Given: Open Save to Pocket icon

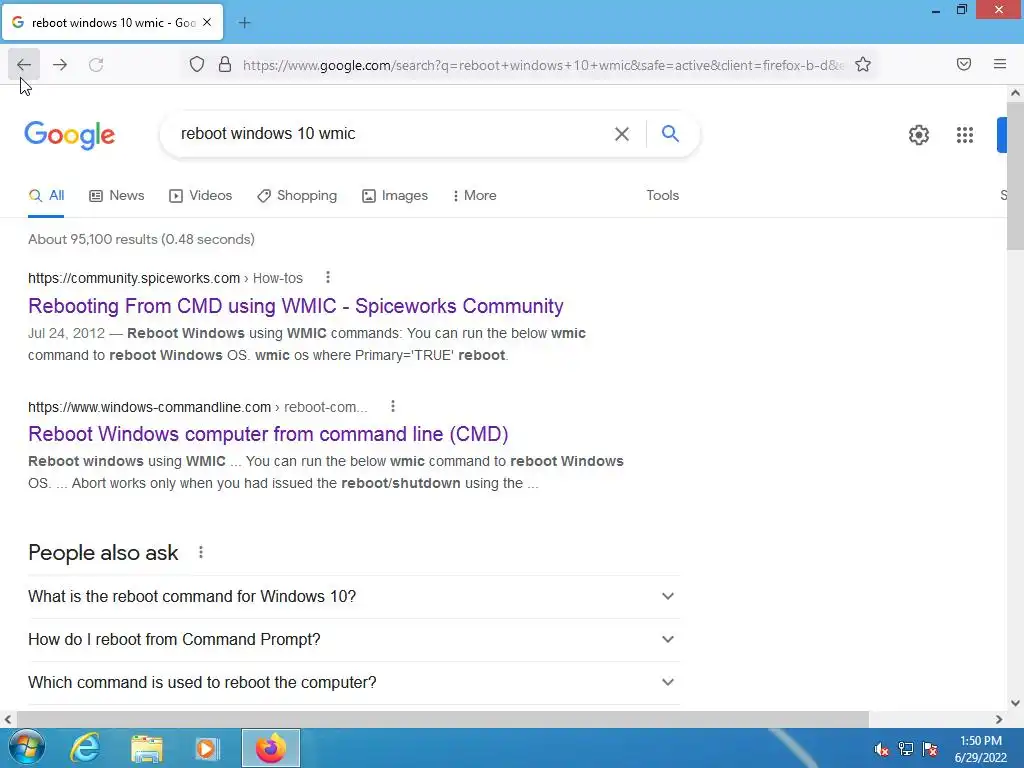Looking at the screenshot, I should (963, 64).
